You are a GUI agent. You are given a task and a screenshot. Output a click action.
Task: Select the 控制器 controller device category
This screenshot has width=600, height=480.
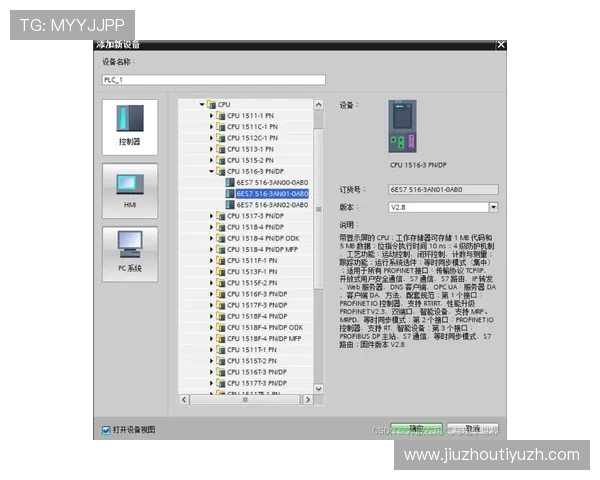point(130,127)
